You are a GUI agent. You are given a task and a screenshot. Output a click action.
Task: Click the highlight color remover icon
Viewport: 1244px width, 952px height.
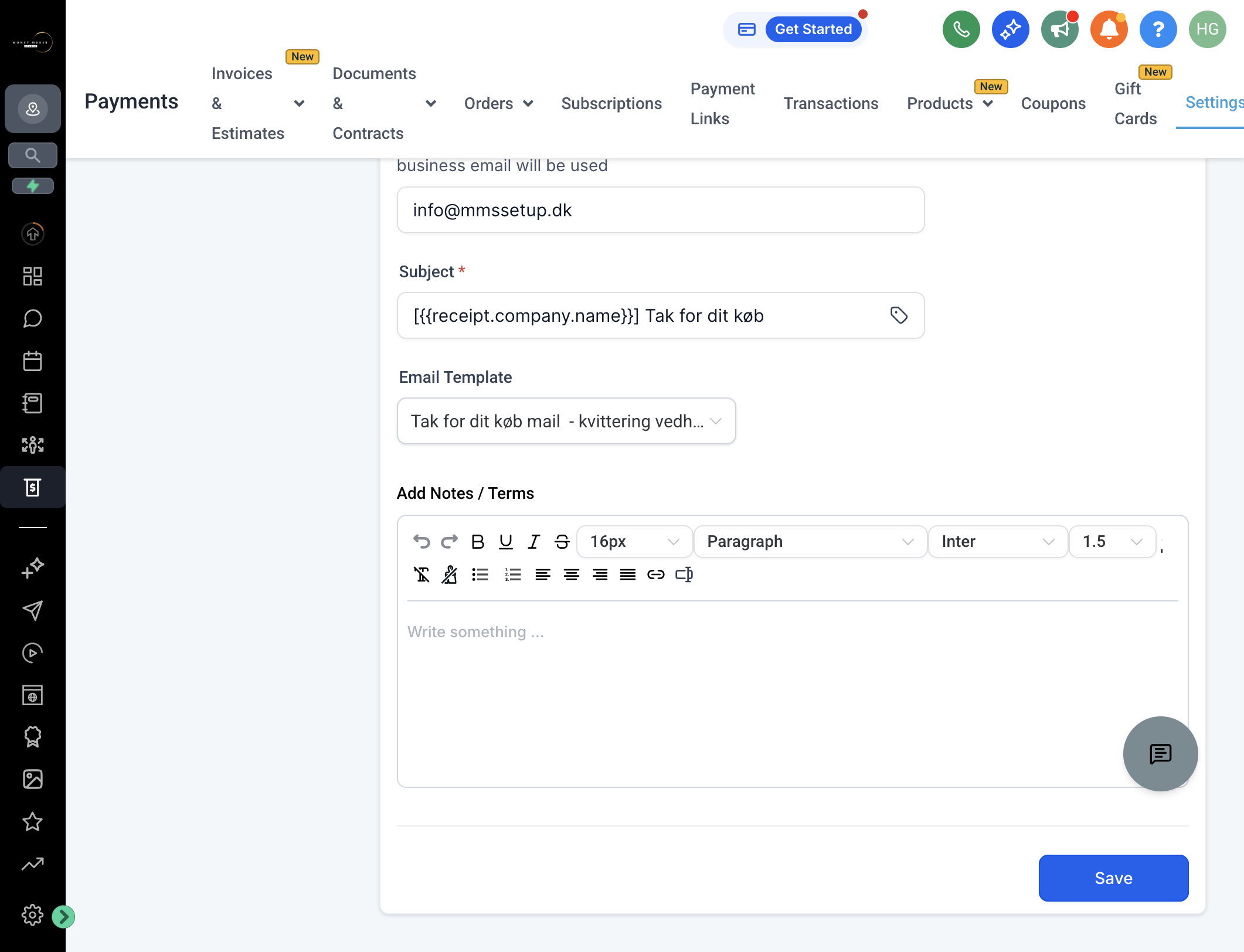[450, 574]
